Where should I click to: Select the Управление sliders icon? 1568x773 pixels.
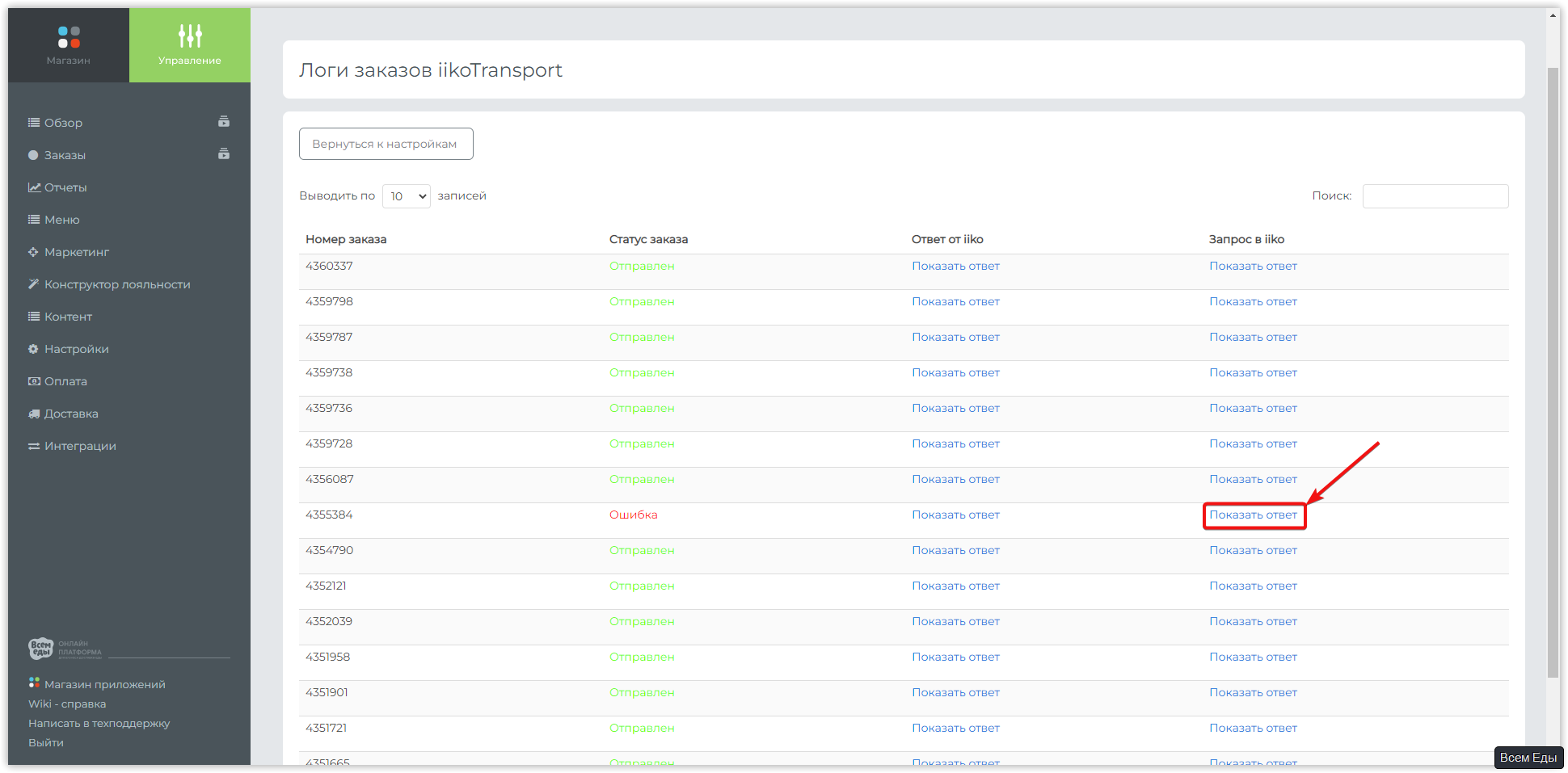coord(190,36)
